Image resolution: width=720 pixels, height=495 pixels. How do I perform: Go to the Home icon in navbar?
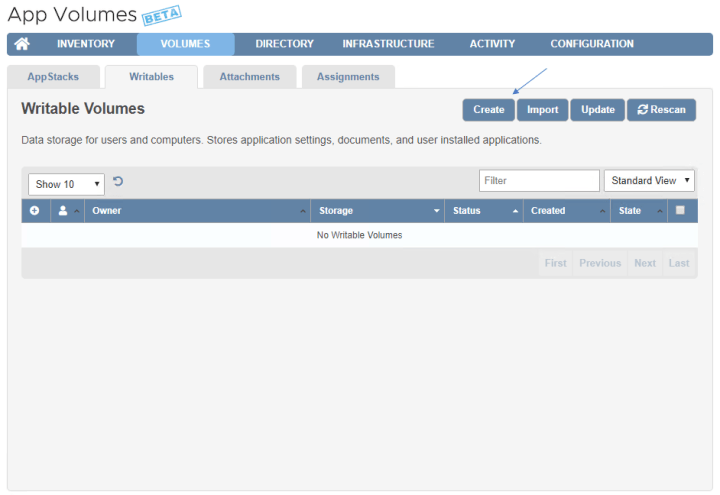tap(22, 44)
